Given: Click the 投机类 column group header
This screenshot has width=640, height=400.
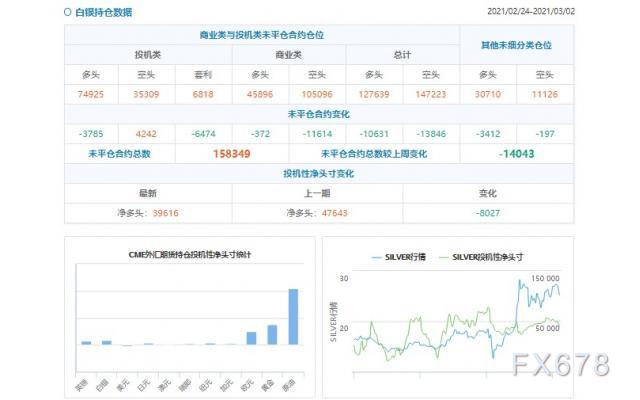Looking at the screenshot, I should pos(148,55).
